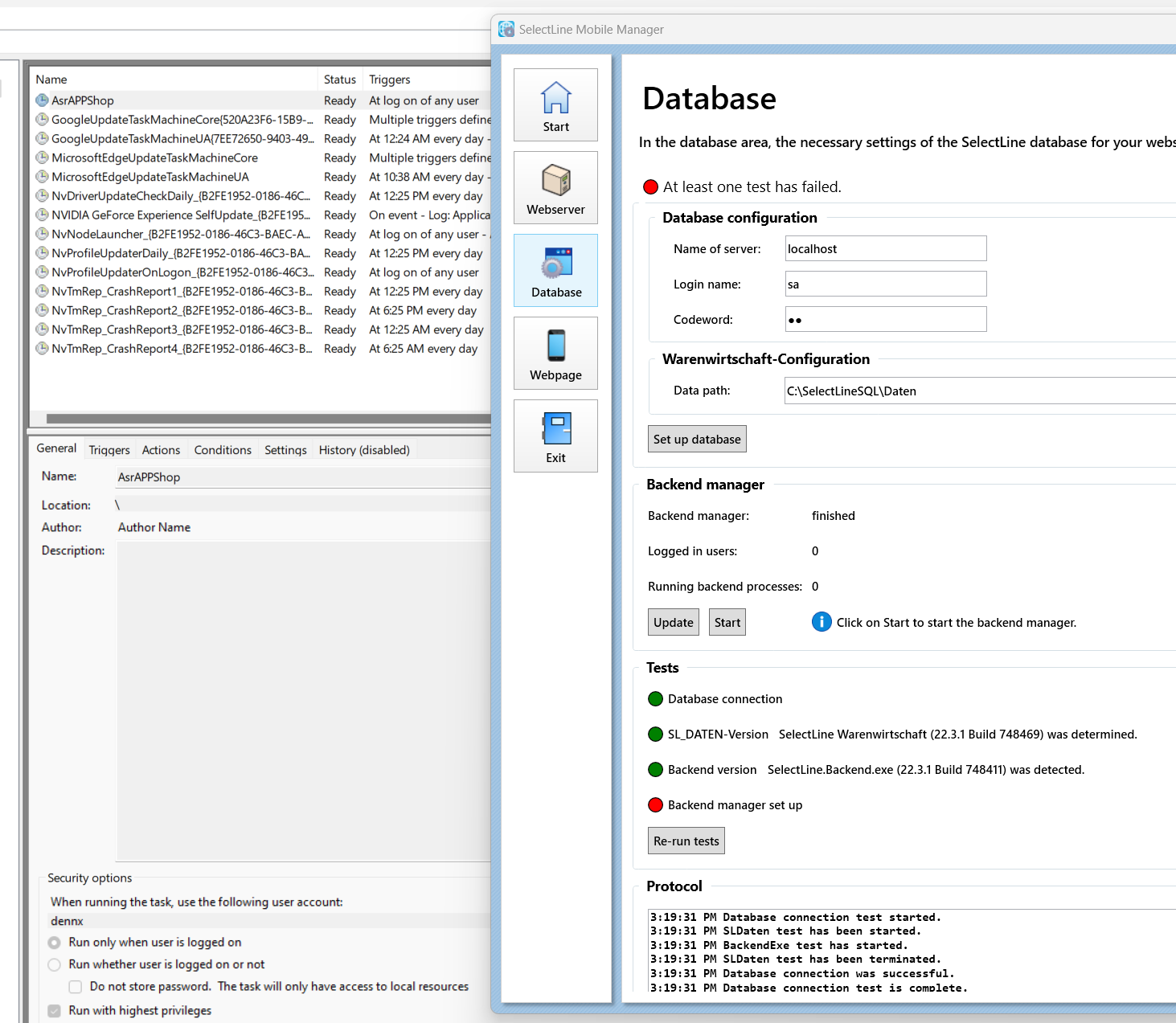The height and width of the screenshot is (1023, 1176).
Task: Switch to the Triggers tab
Action: (x=109, y=449)
